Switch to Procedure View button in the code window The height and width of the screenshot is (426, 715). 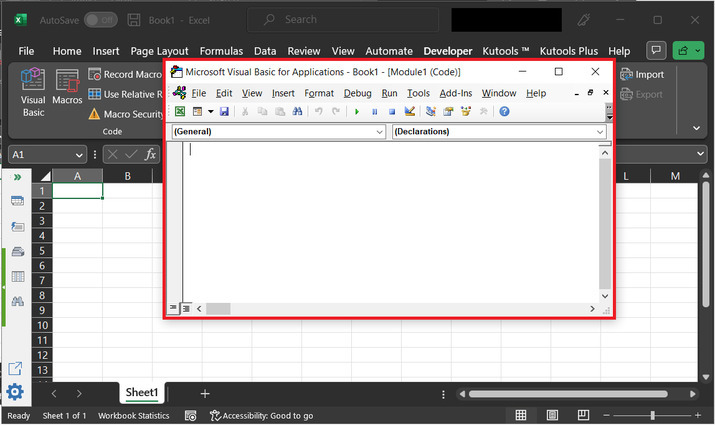point(173,308)
